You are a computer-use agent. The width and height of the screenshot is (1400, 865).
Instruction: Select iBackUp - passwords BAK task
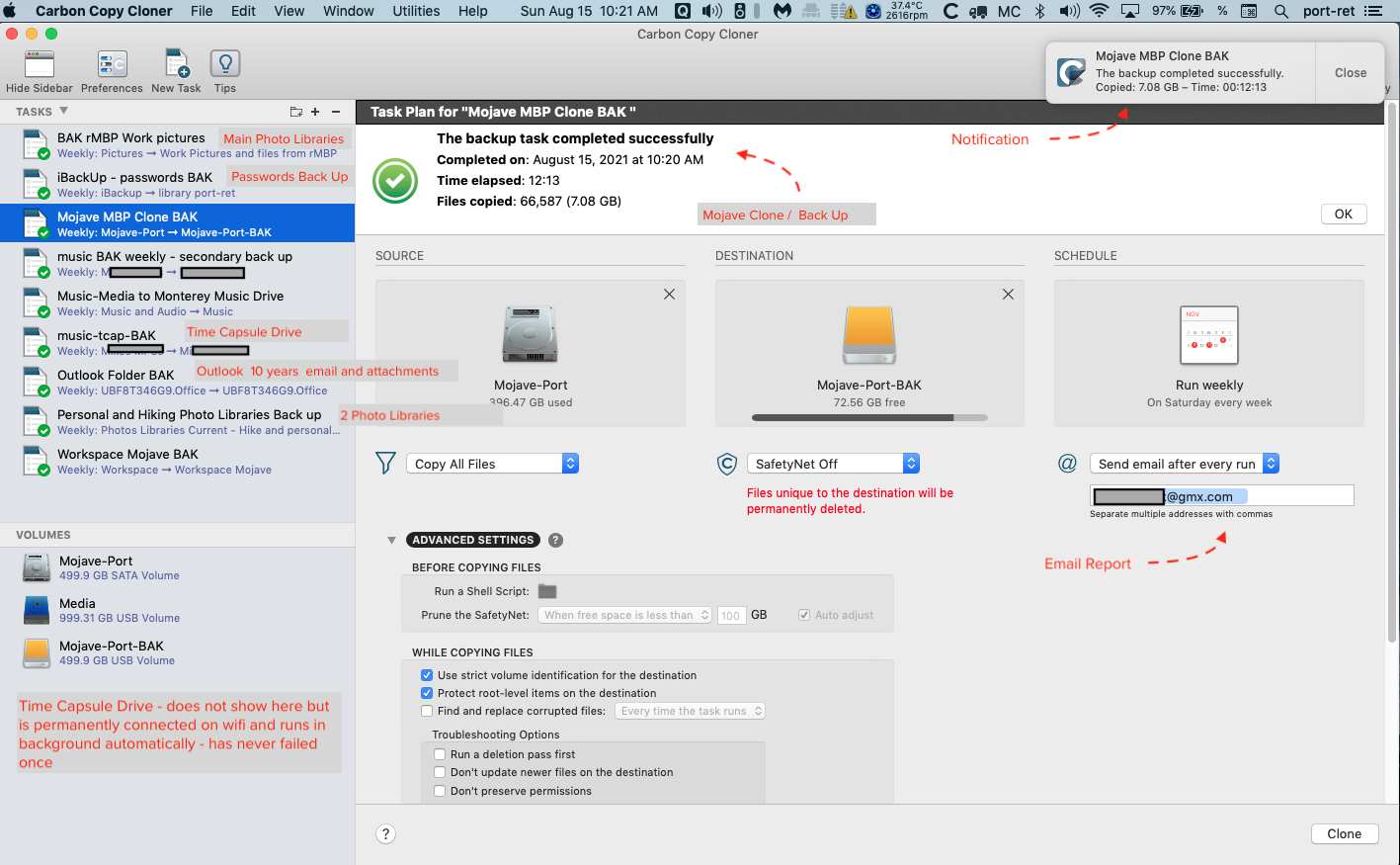pyautogui.click(x=178, y=184)
